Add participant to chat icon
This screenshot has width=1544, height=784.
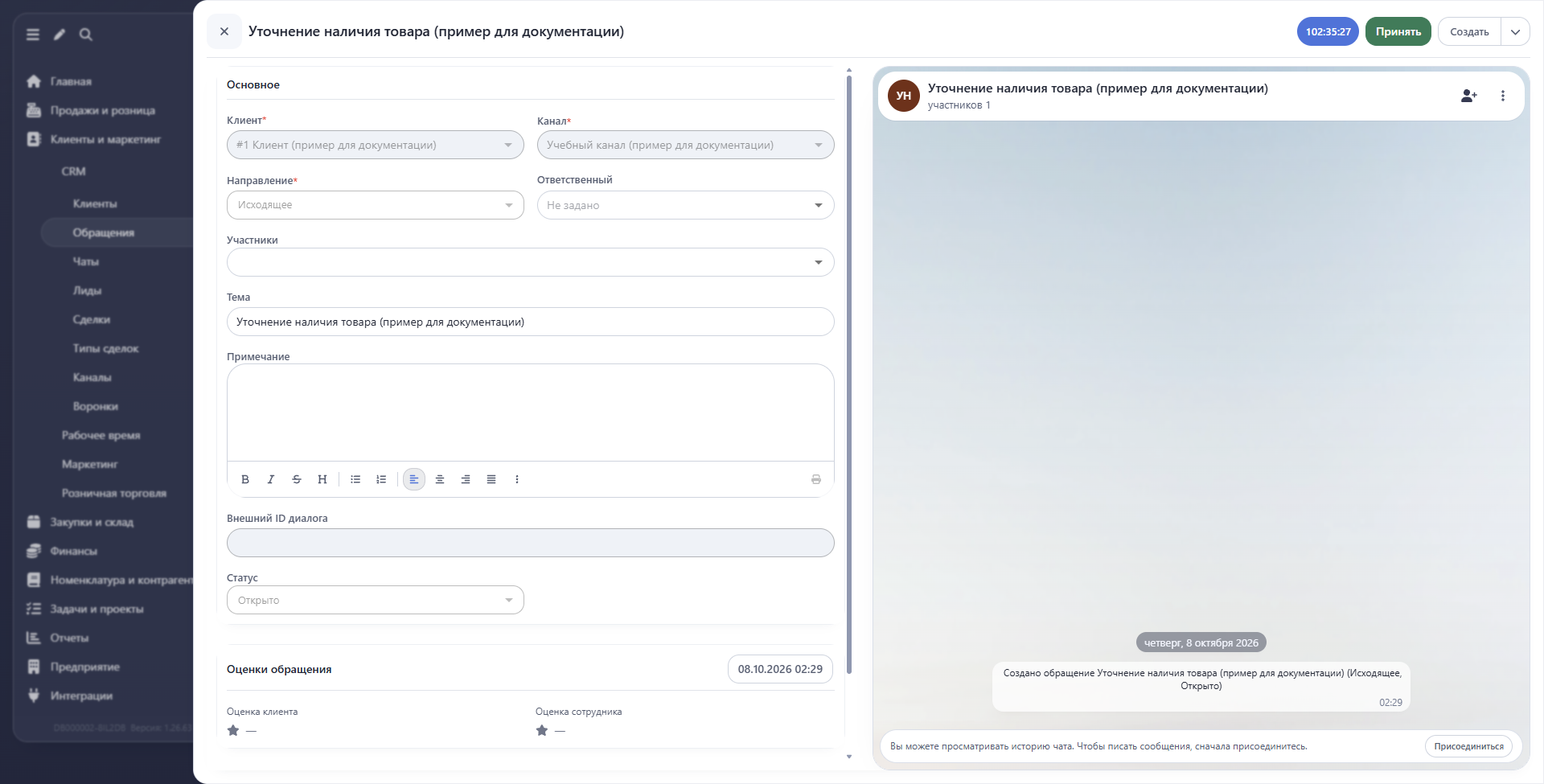tap(1469, 96)
